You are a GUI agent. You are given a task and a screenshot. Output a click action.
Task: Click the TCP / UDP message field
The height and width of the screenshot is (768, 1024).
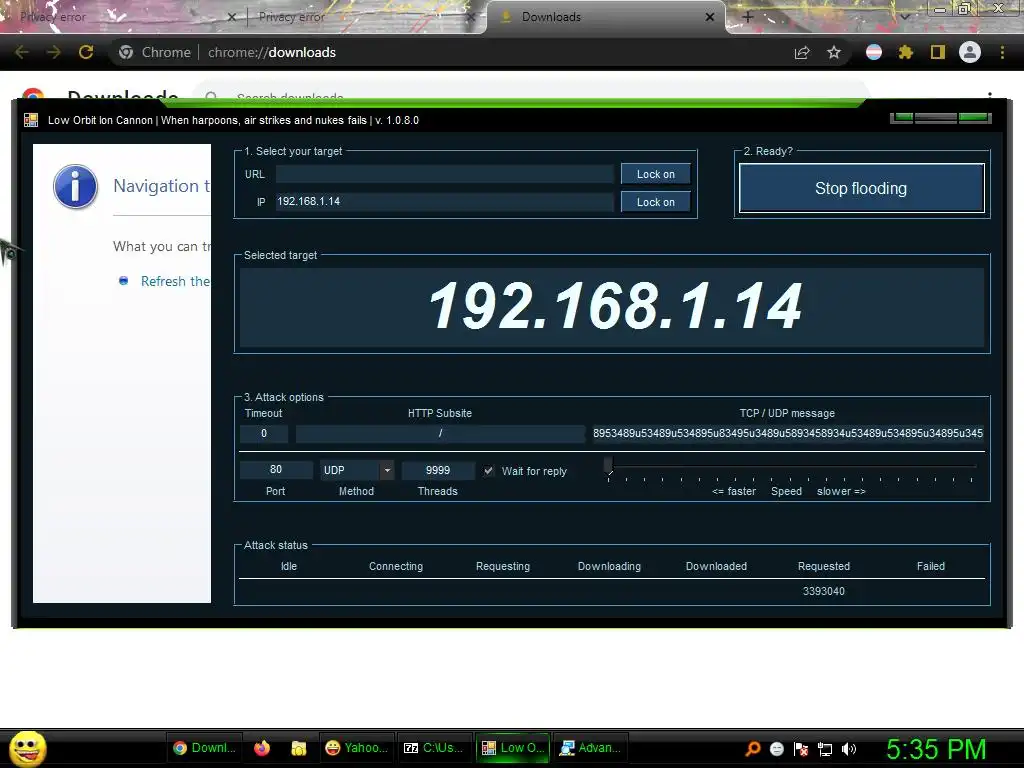pyautogui.click(x=788, y=433)
